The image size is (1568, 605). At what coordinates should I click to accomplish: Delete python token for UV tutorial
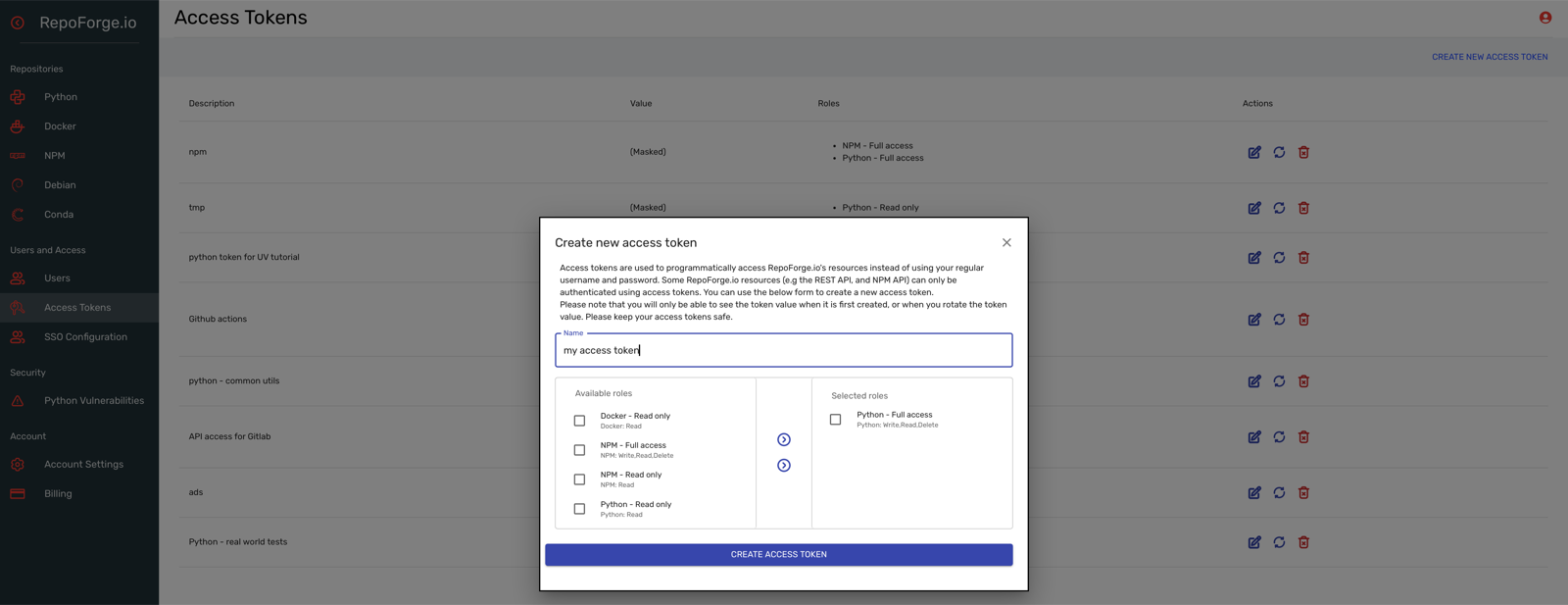pyautogui.click(x=1303, y=258)
